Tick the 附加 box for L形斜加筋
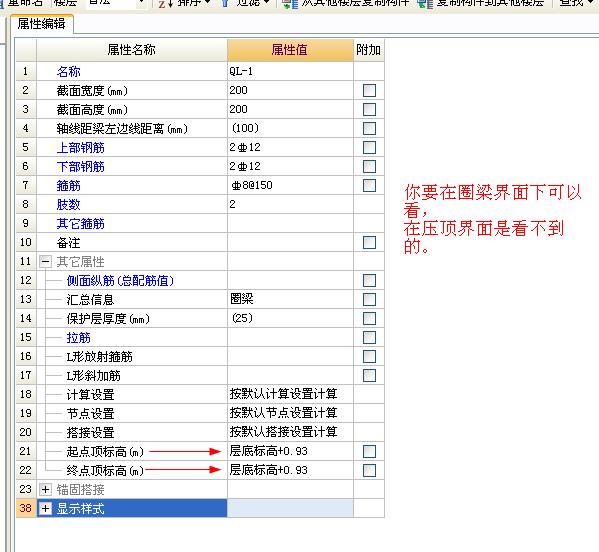This screenshot has width=599, height=552. click(369, 376)
